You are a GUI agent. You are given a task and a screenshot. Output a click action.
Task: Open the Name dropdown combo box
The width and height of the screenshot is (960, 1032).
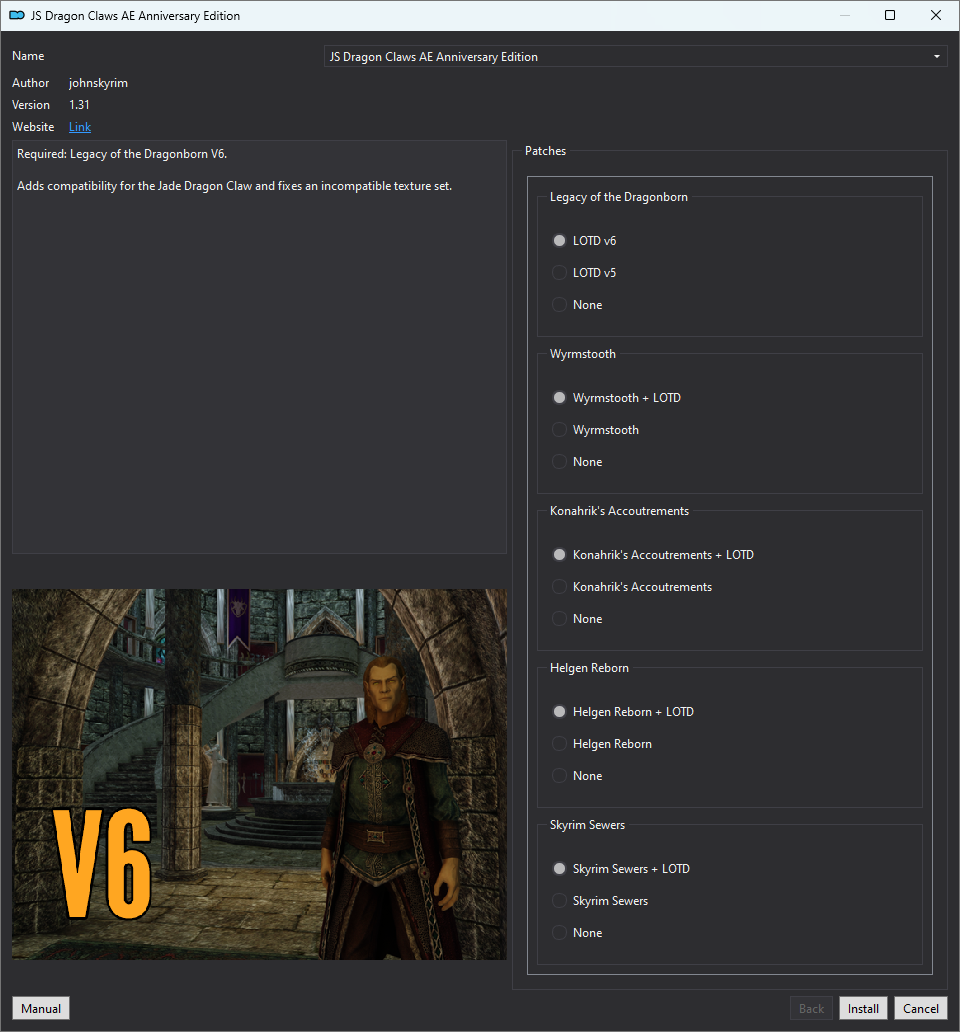pos(636,57)
